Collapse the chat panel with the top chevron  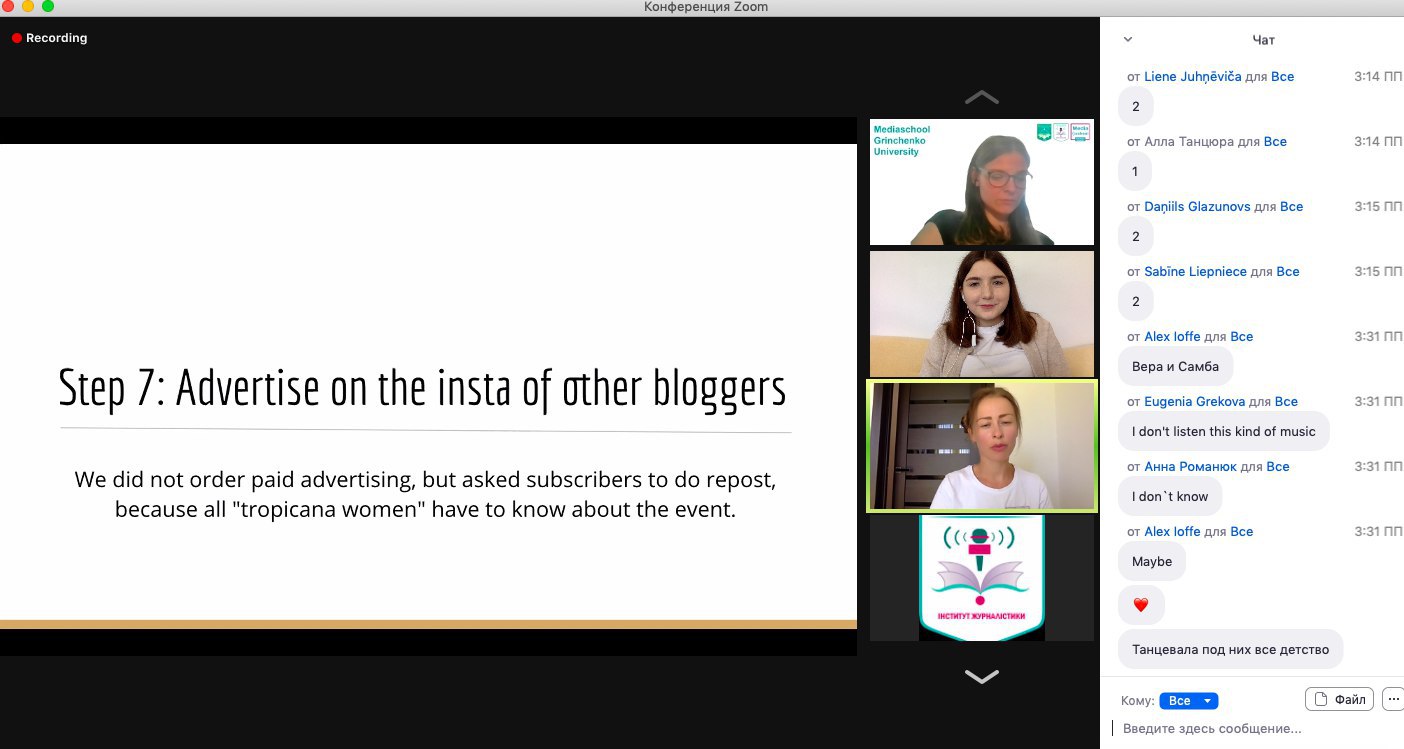pos(1128,40)
